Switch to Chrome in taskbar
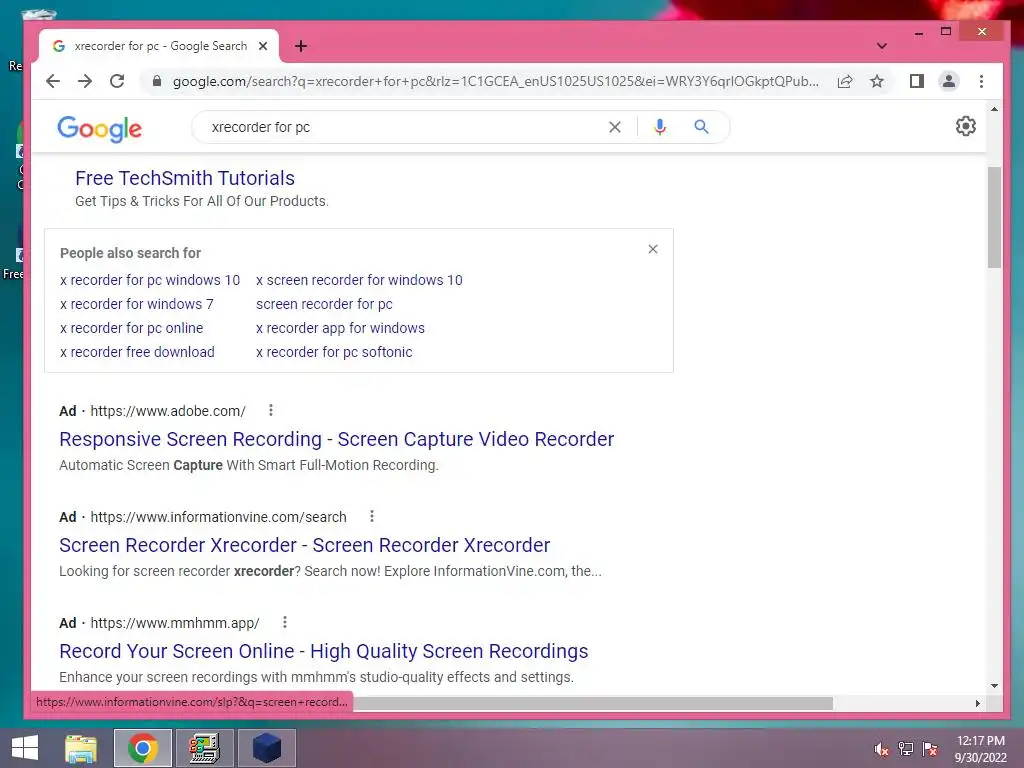This screenshot has width=1024, height=768. 142,748
